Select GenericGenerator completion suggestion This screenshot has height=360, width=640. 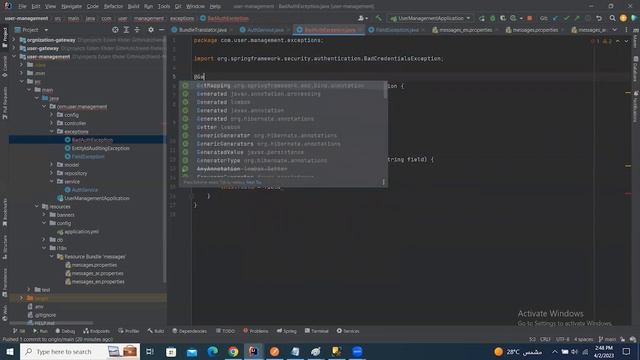[282, 135]
